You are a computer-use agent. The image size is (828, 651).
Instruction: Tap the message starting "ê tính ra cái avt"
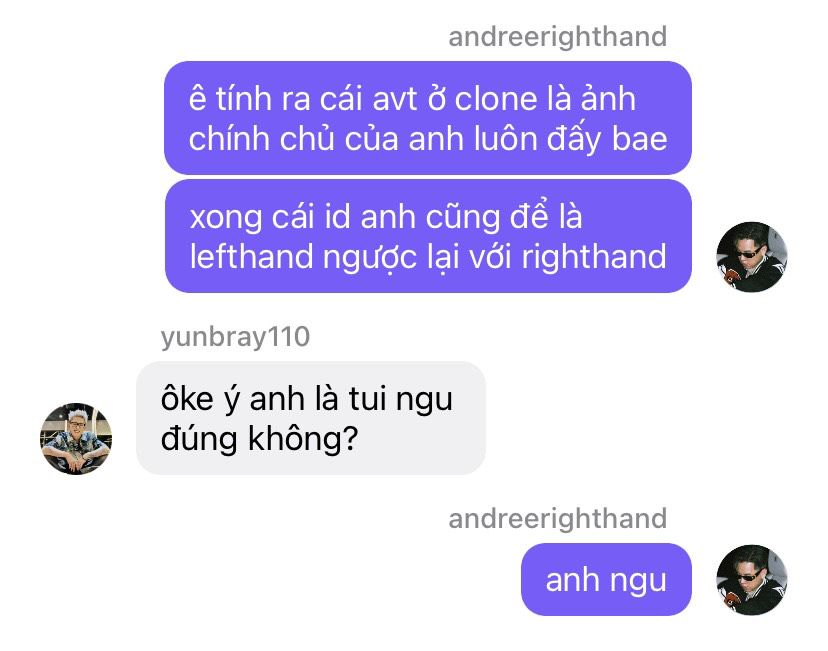[428, 118]
